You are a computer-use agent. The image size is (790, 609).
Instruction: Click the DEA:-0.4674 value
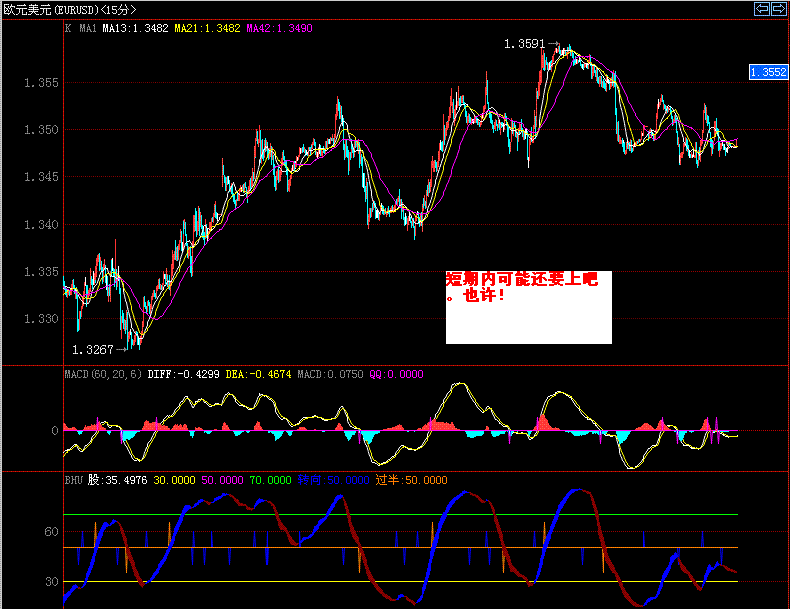coord(258,374)
